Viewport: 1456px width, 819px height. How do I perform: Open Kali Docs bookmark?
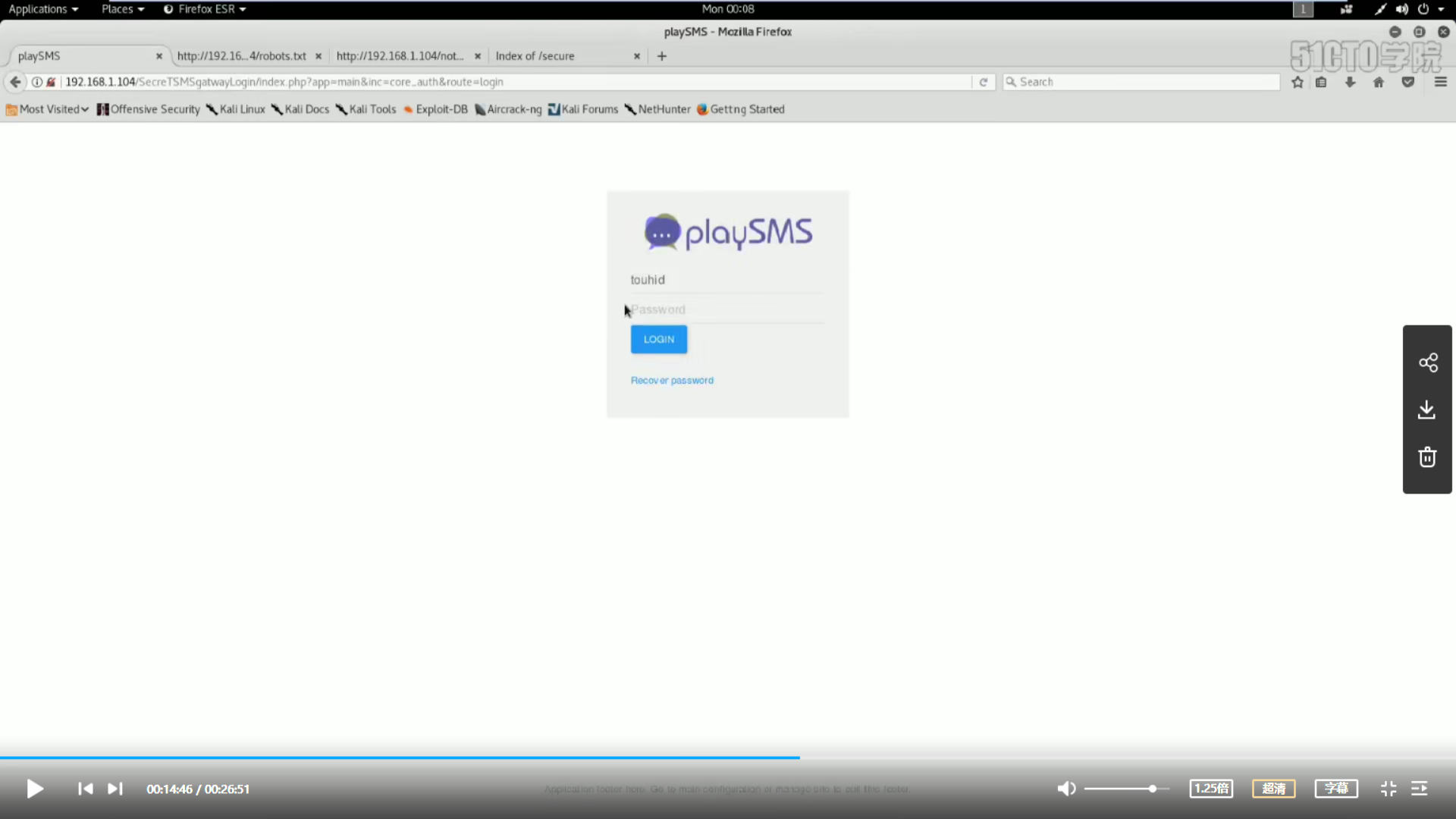300,109
